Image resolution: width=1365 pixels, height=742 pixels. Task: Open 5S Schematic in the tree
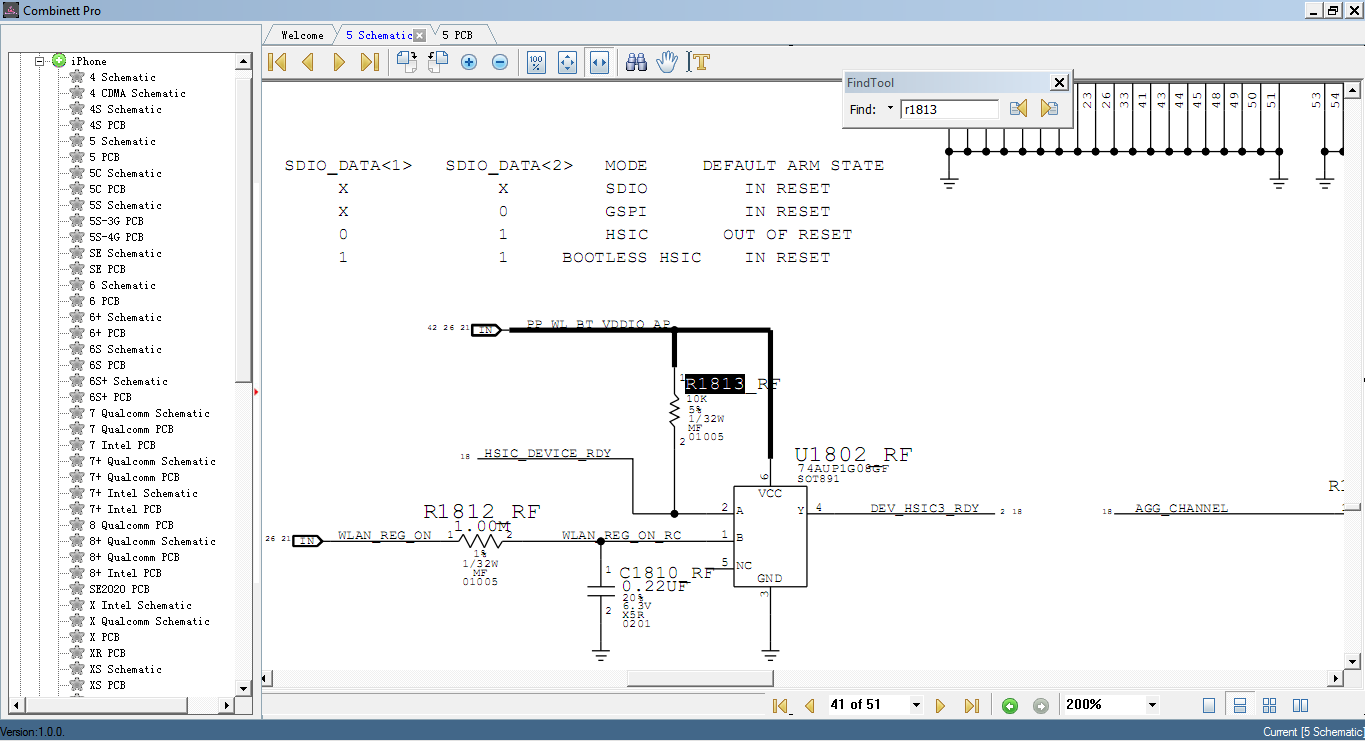[125, 205]
